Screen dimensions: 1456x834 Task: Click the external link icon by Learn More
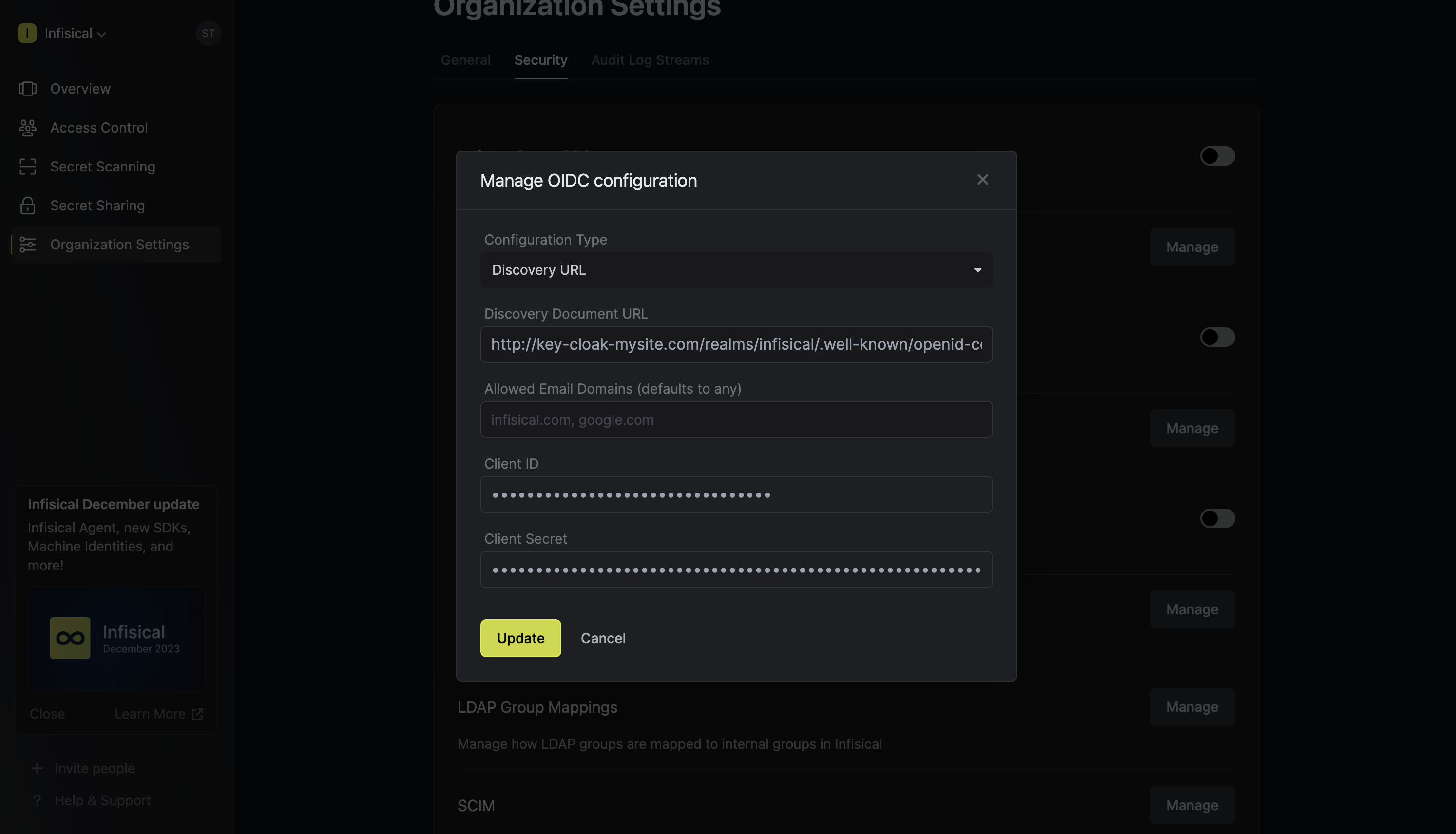point(198,714)
